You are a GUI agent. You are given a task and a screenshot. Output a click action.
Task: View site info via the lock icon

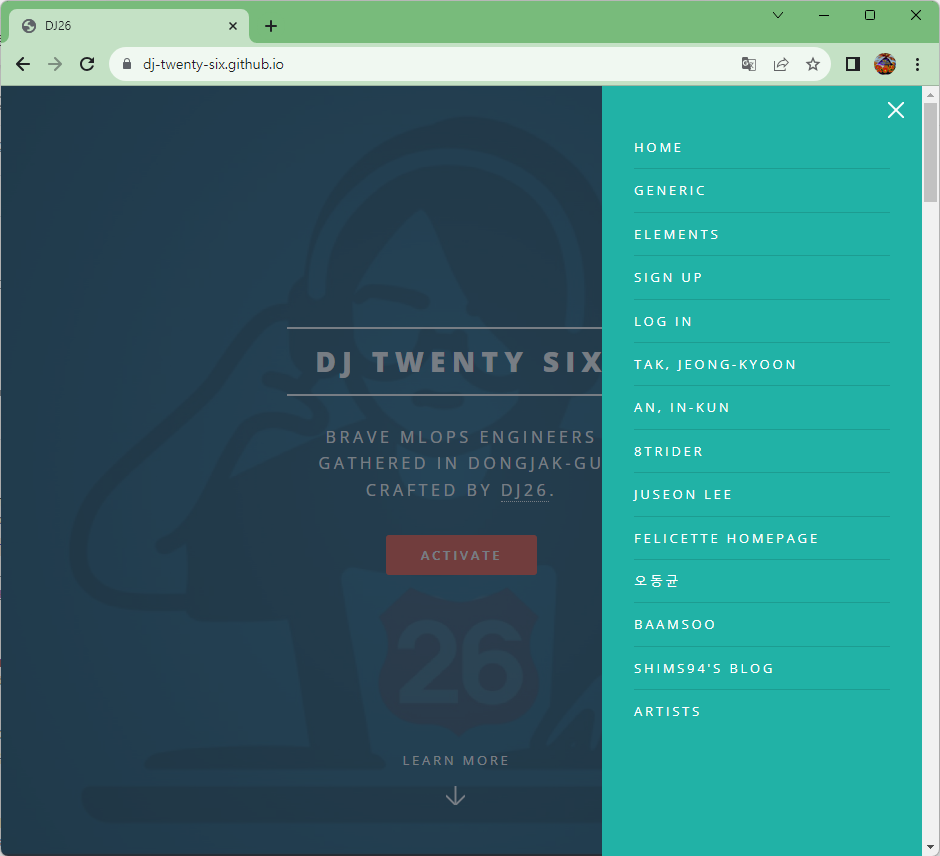(x=126, y=63)
